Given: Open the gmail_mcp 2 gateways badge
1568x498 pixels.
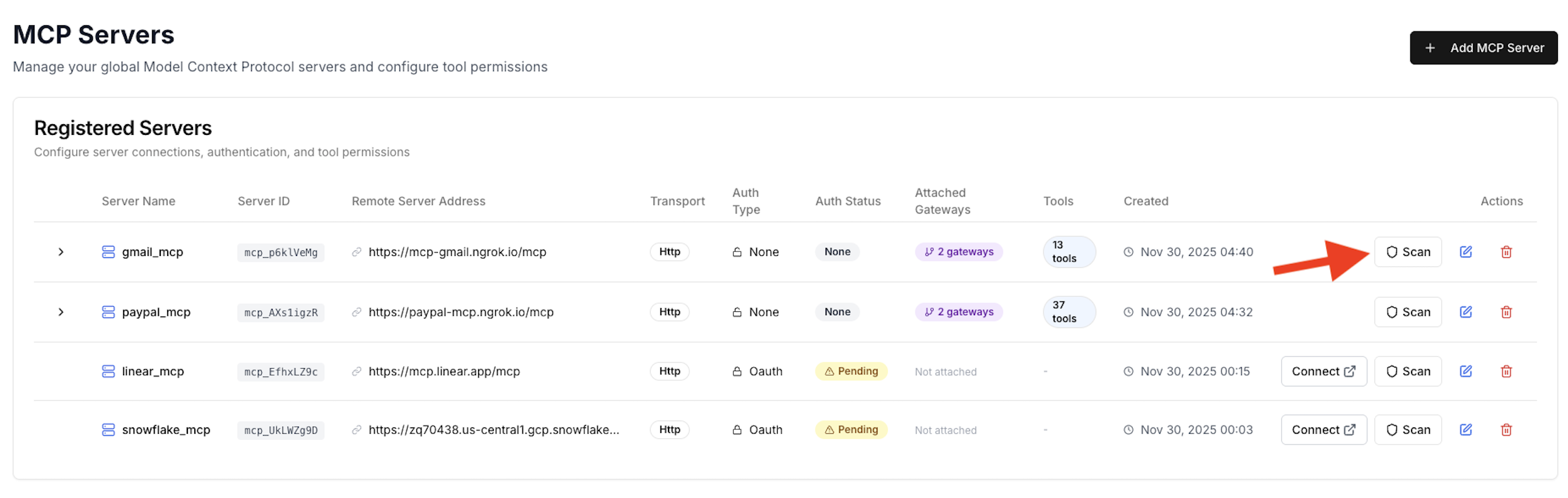Looking at the screenshot, I should [959, 252].
